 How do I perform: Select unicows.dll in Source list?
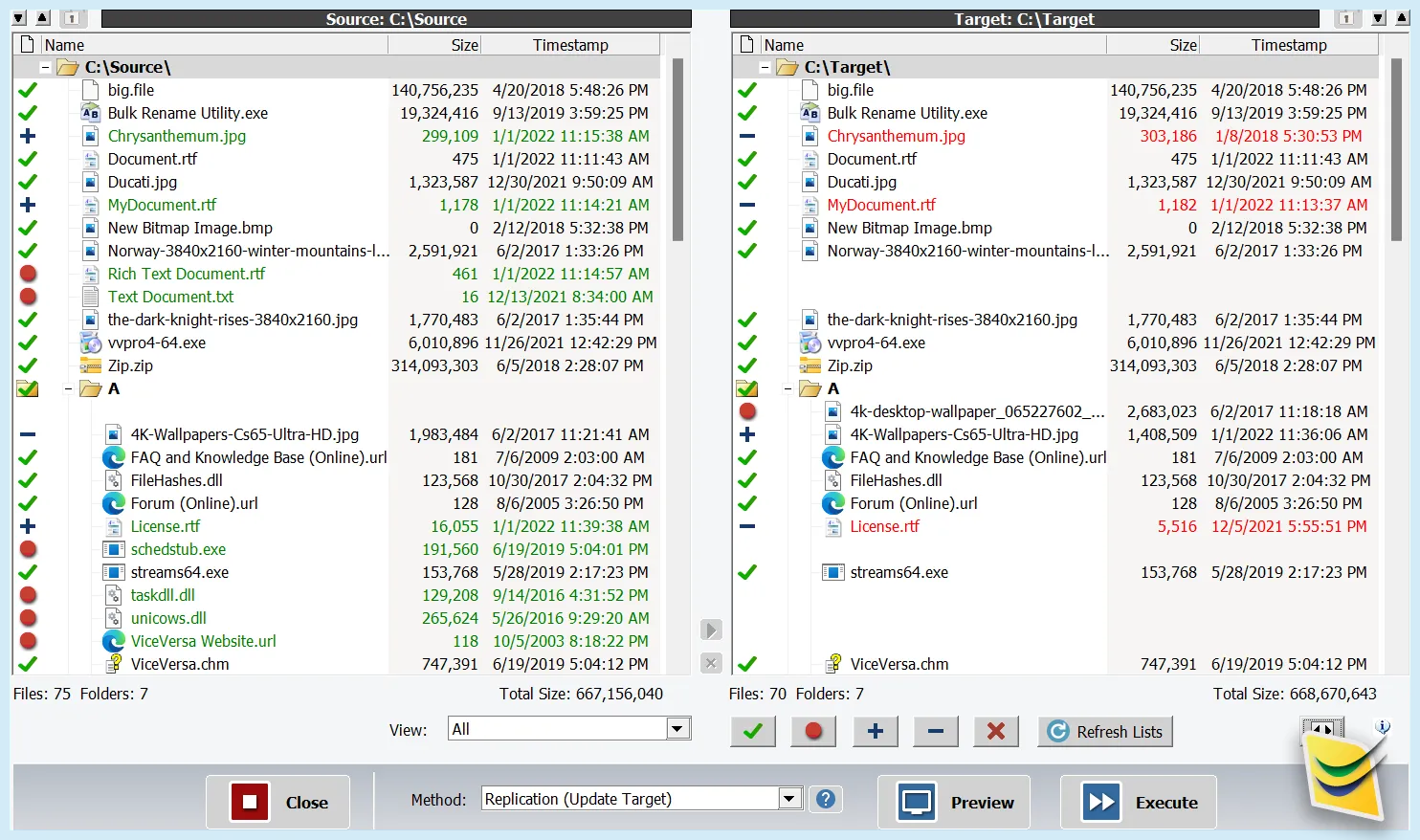point(168,618)
